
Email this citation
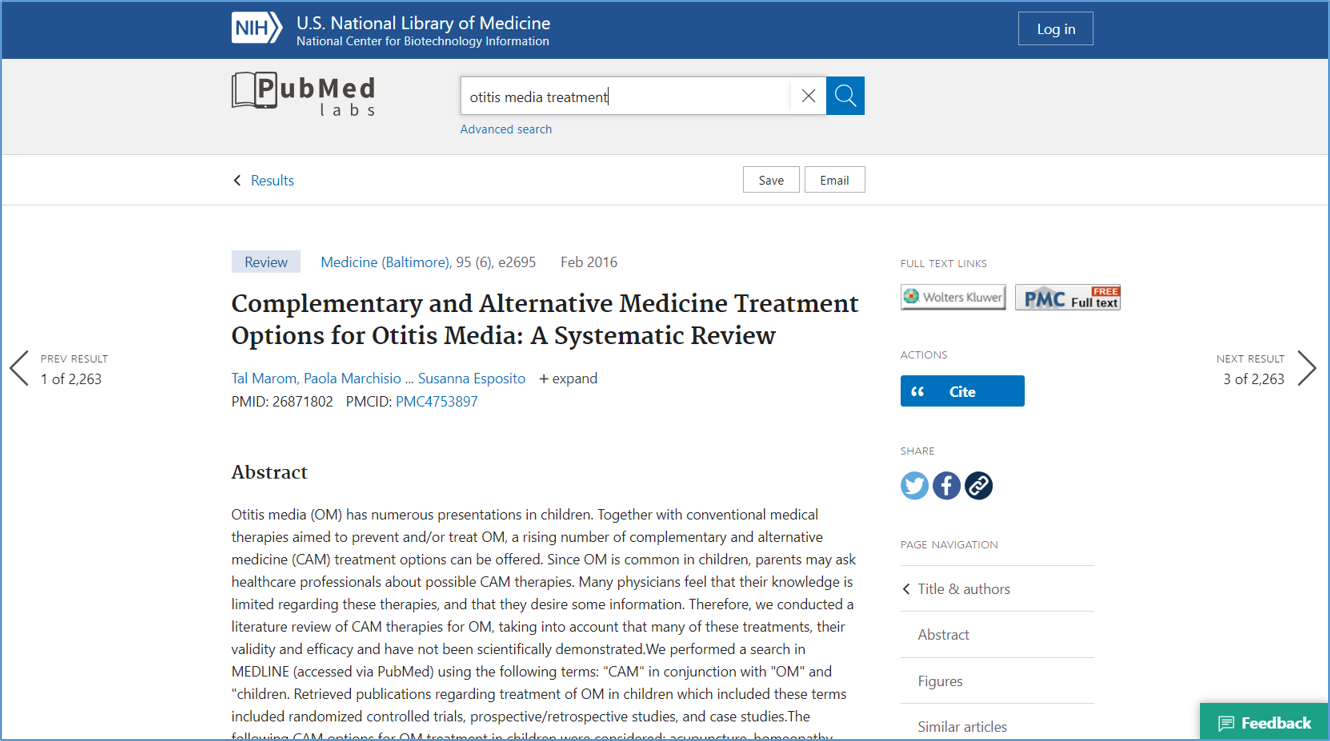(835, 180)
